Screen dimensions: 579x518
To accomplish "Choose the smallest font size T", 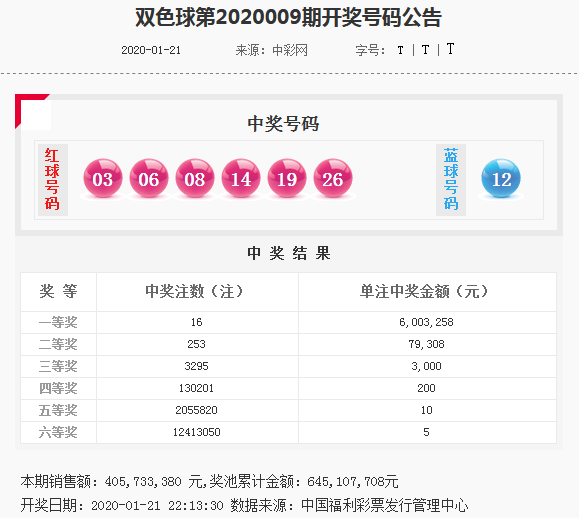I will click(400, 50).
